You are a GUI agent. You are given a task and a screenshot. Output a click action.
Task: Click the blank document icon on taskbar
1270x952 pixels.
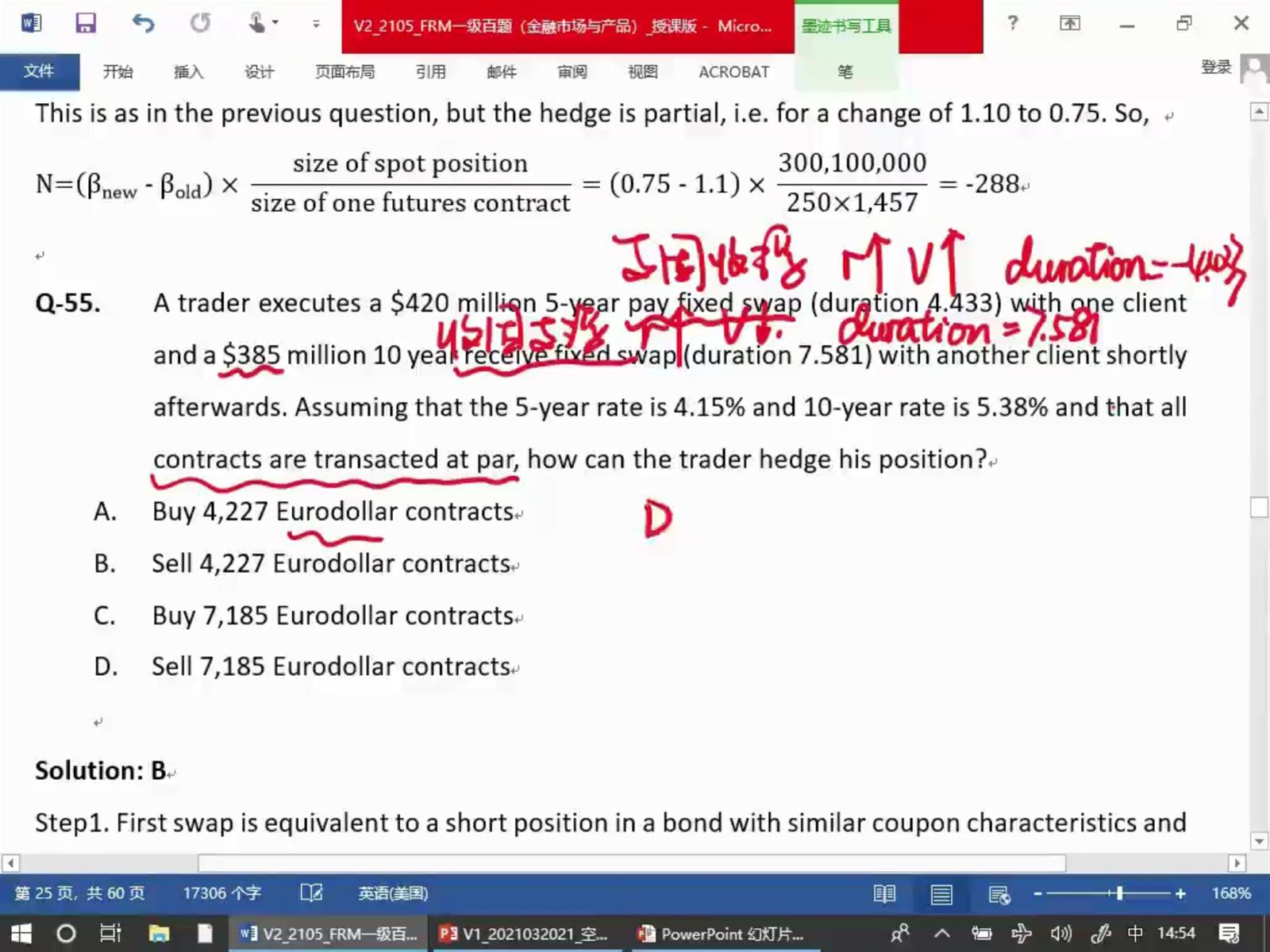click(x=205, y=934)
